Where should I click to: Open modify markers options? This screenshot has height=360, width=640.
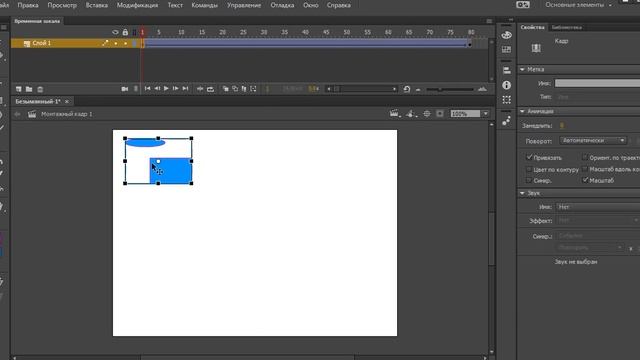(253, 89)
